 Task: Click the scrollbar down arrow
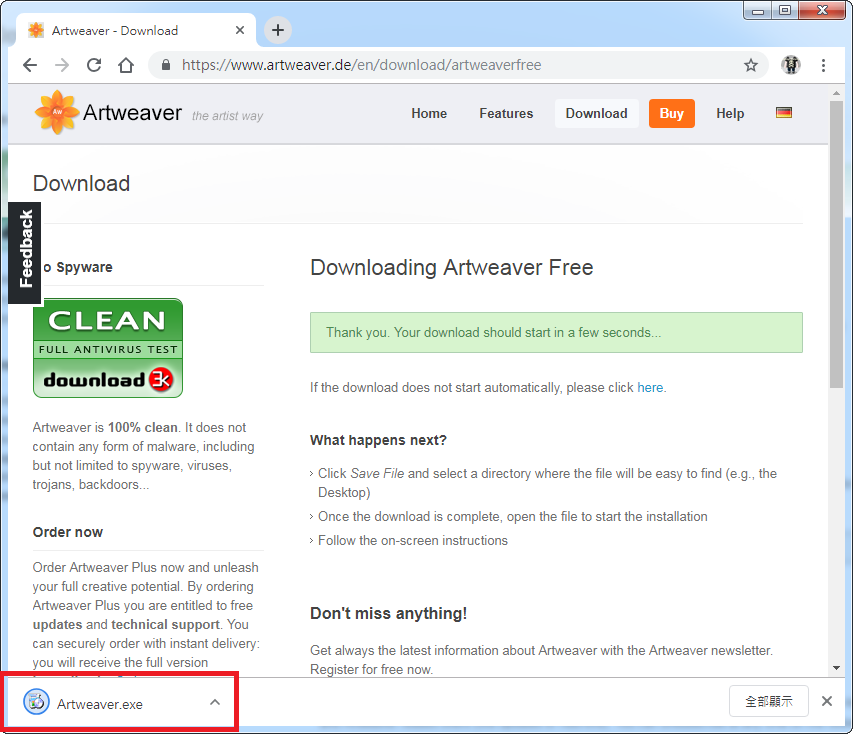836,668
